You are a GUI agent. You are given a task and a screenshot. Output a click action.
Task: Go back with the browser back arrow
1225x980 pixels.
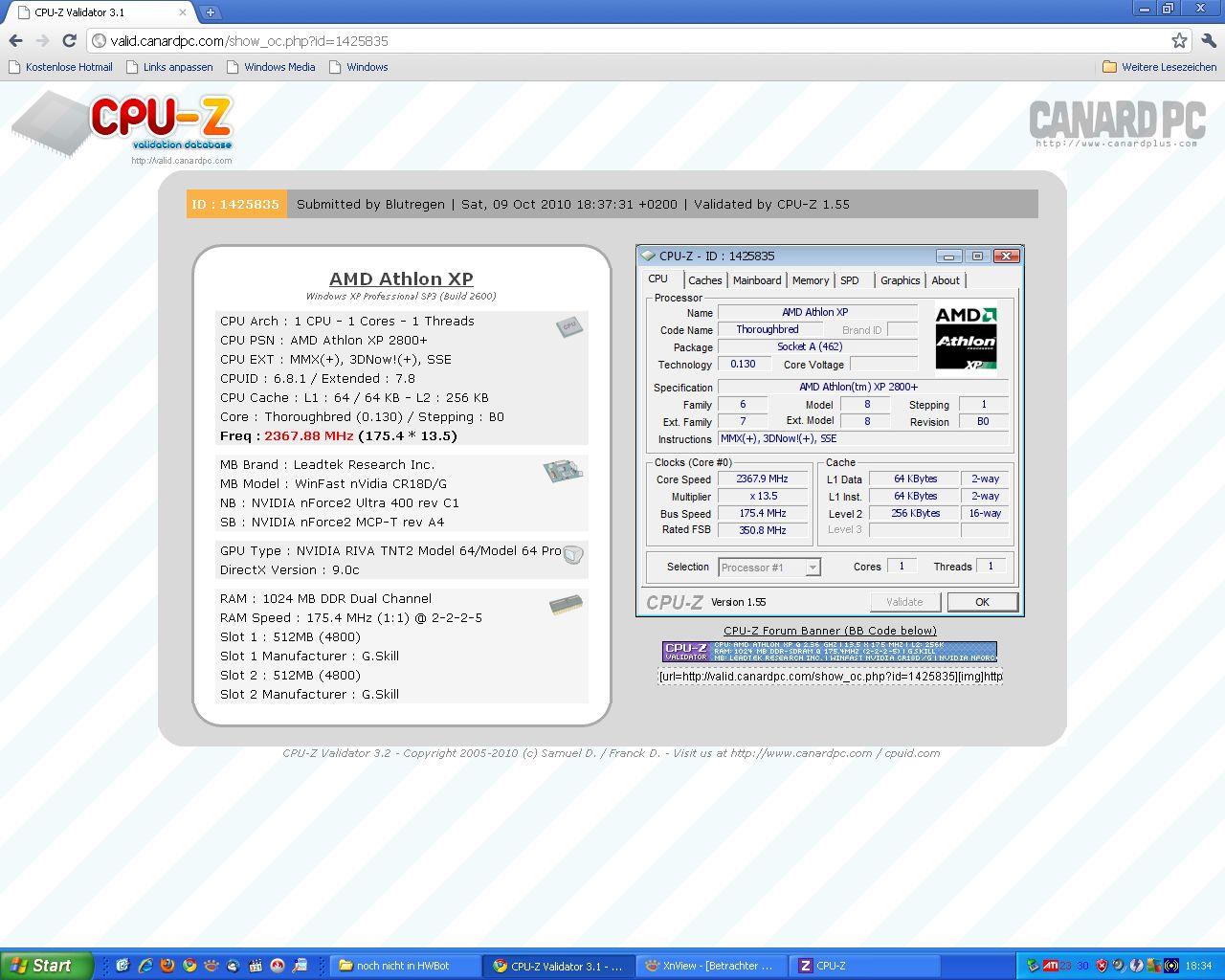(15, 40)
